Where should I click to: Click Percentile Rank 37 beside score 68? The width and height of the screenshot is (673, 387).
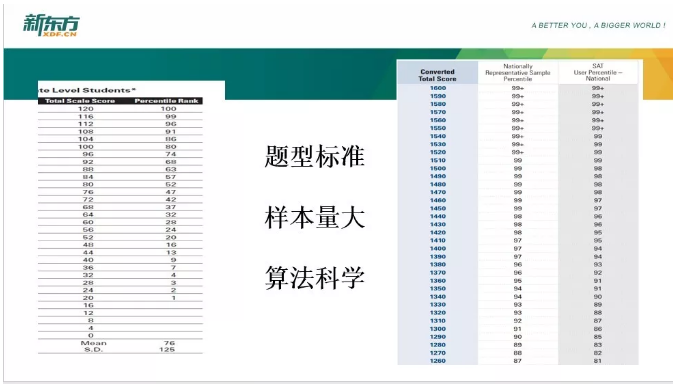point(171,207)
